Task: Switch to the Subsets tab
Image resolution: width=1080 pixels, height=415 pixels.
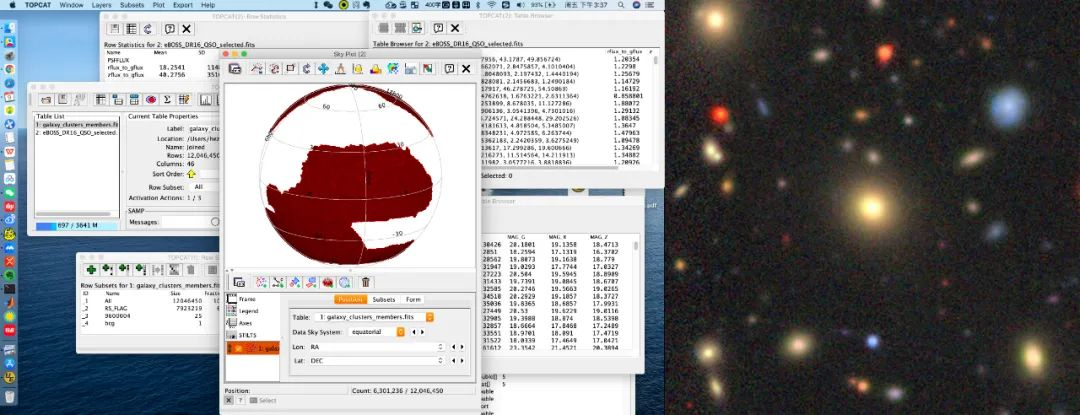Action: coord(383,300)
